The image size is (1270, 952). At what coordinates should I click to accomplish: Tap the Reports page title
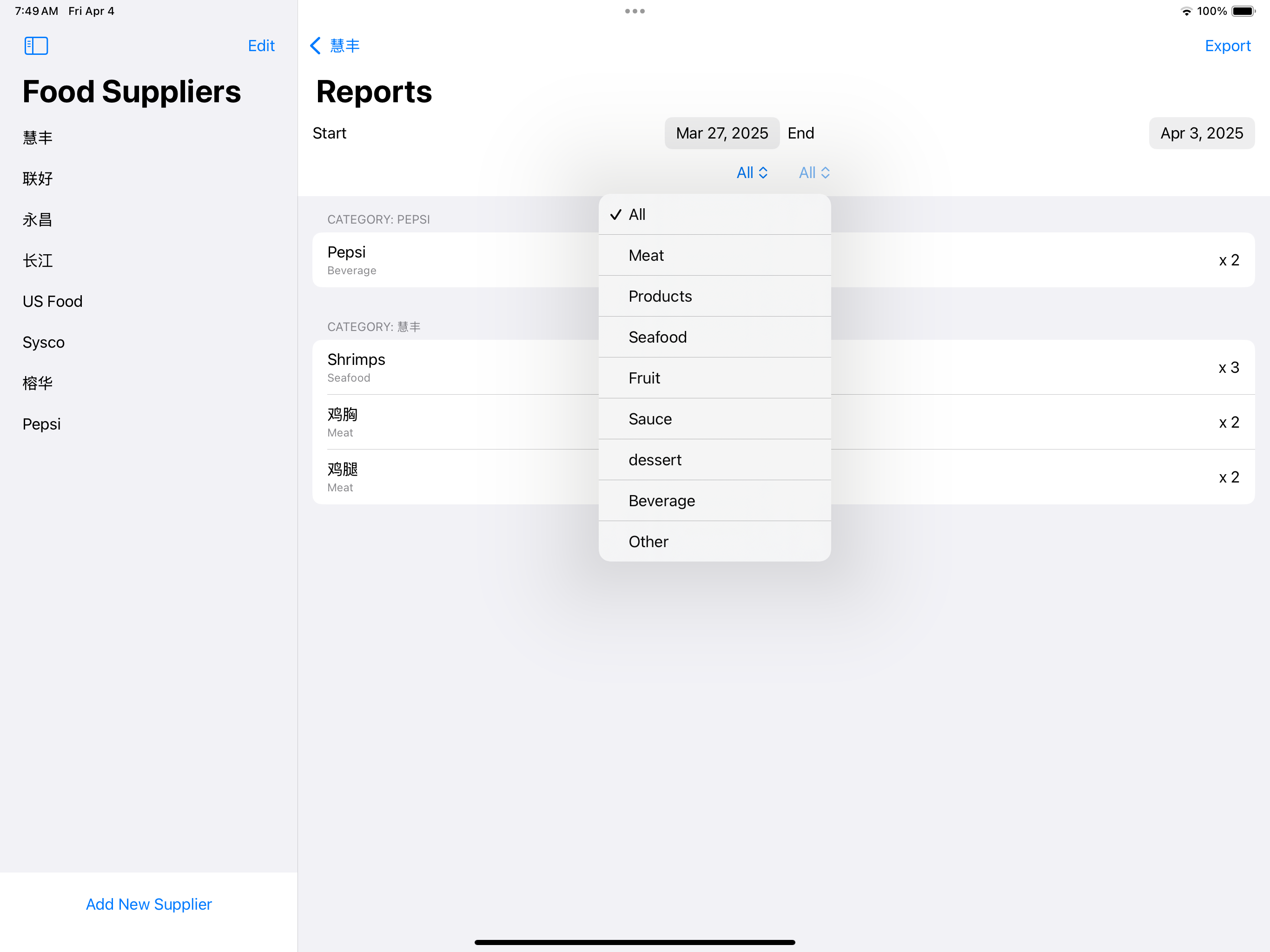[374, 92]
